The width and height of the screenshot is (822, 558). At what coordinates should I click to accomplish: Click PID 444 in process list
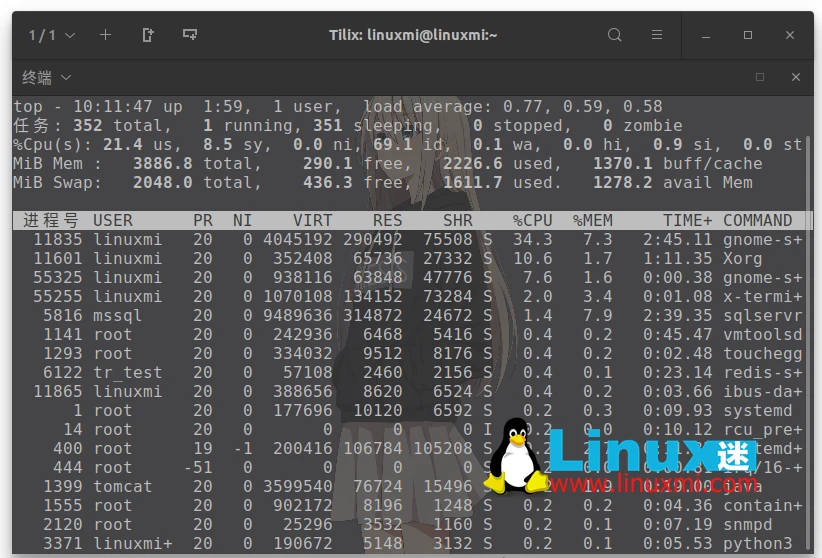pos(68,468)
